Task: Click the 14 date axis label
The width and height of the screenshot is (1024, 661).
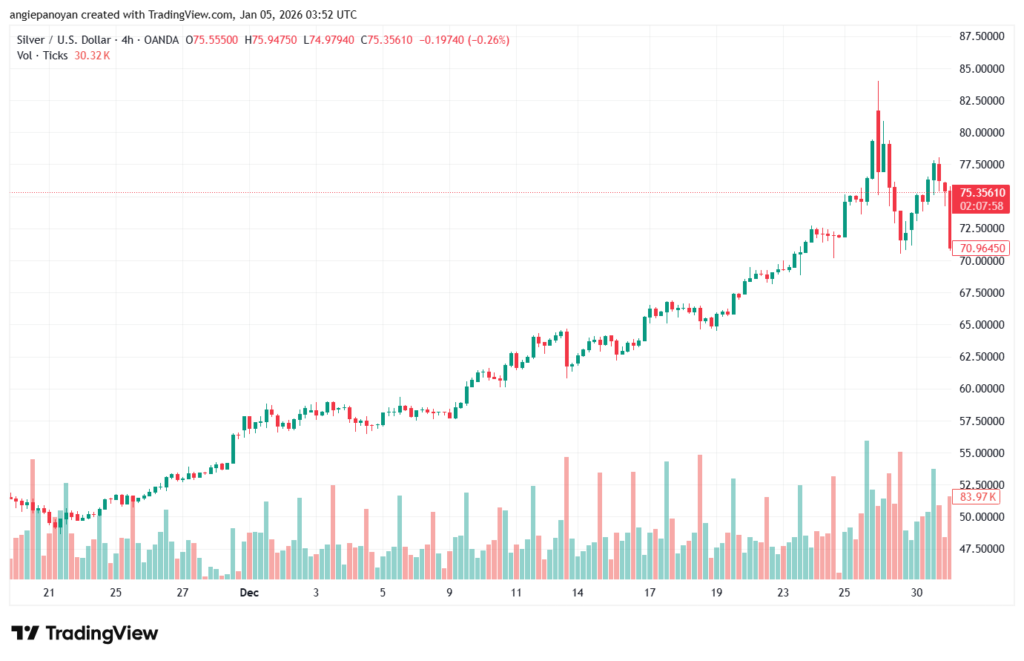Action: coord(578,592)
